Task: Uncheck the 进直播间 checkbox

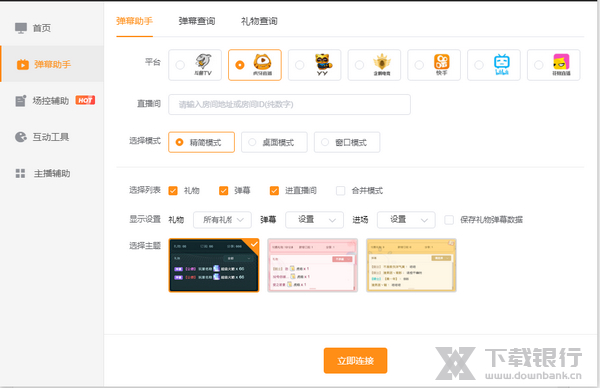Action: [x=274, y=191]
